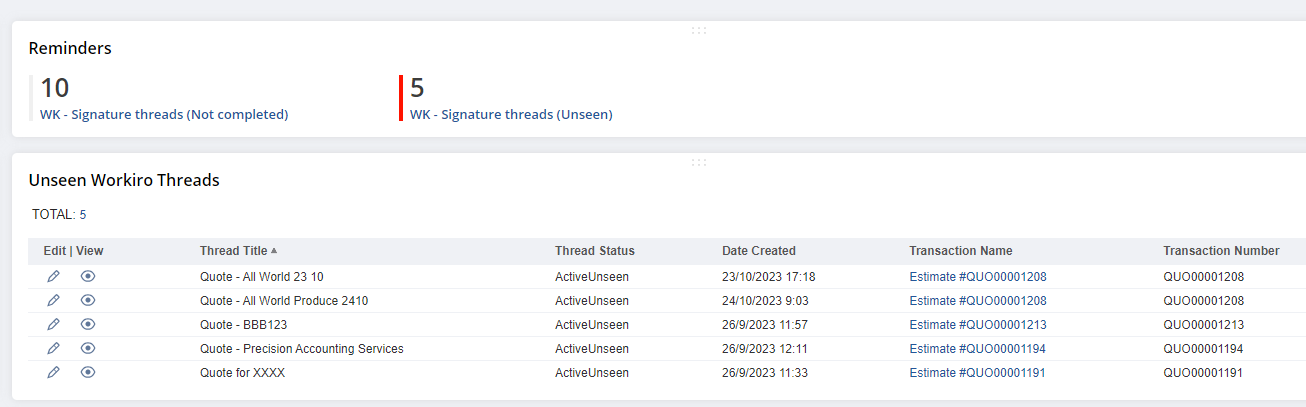Viewport: 1306px width, 407px height.
Task: Open Estimate #QUO00001213 link
Action: (977, 325)
